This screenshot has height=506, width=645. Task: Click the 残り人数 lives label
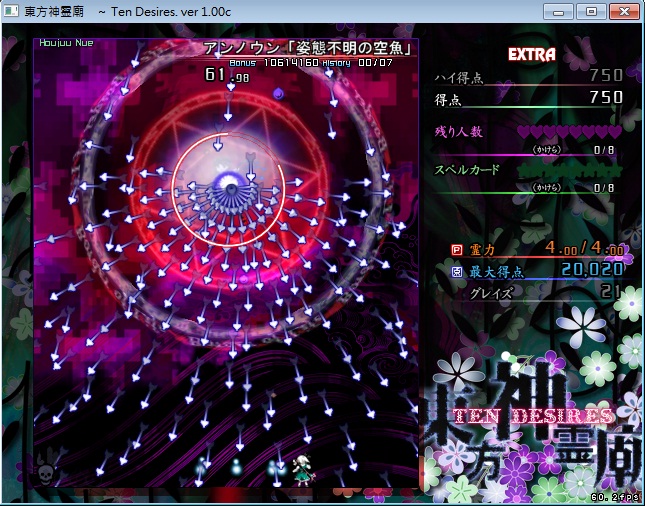point(459,132)
